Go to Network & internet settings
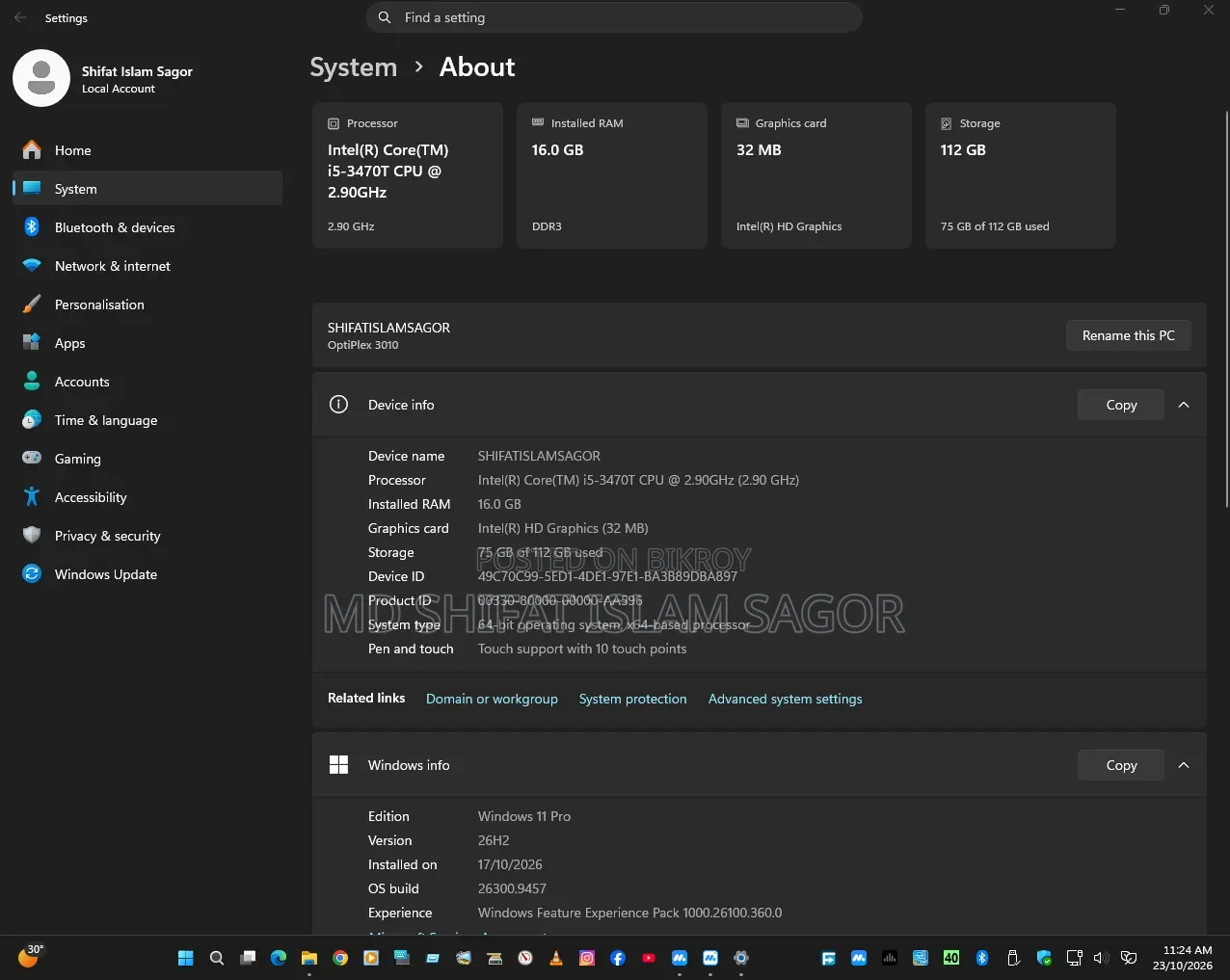This screenshot has height=980, width=1230. point(147,266)
